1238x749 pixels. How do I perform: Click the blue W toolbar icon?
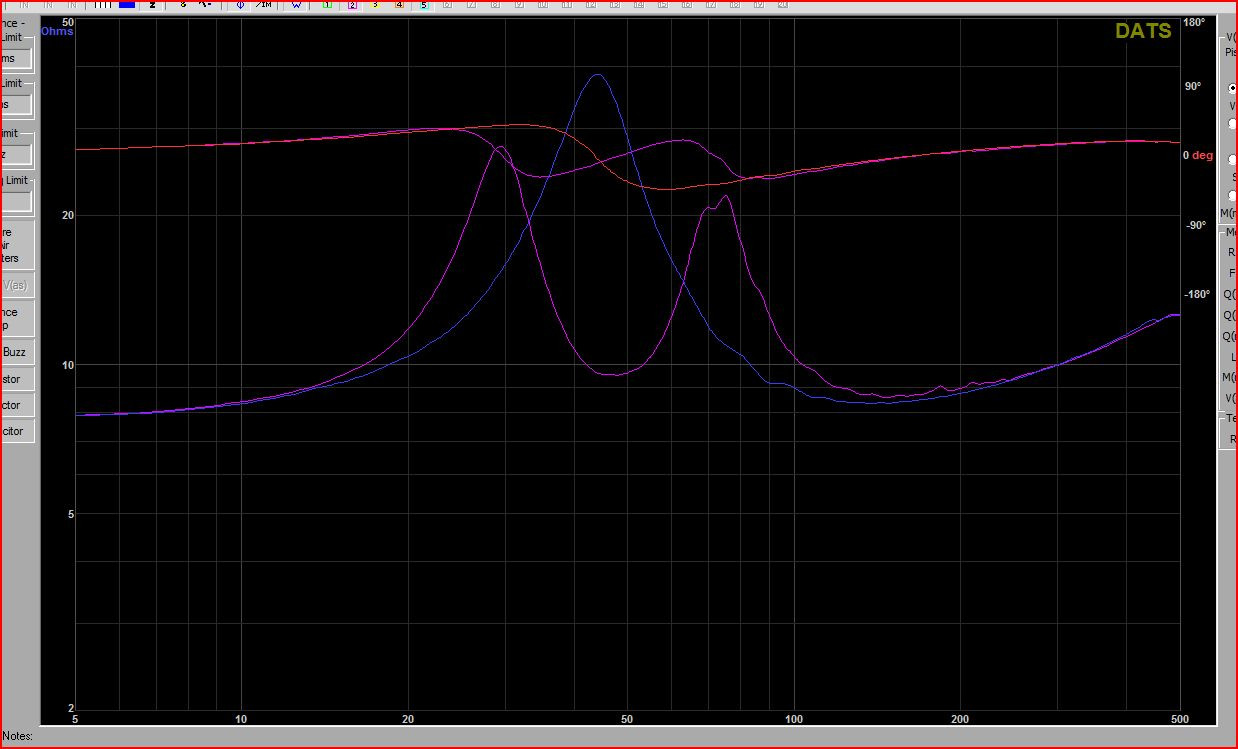click(296, 5)
